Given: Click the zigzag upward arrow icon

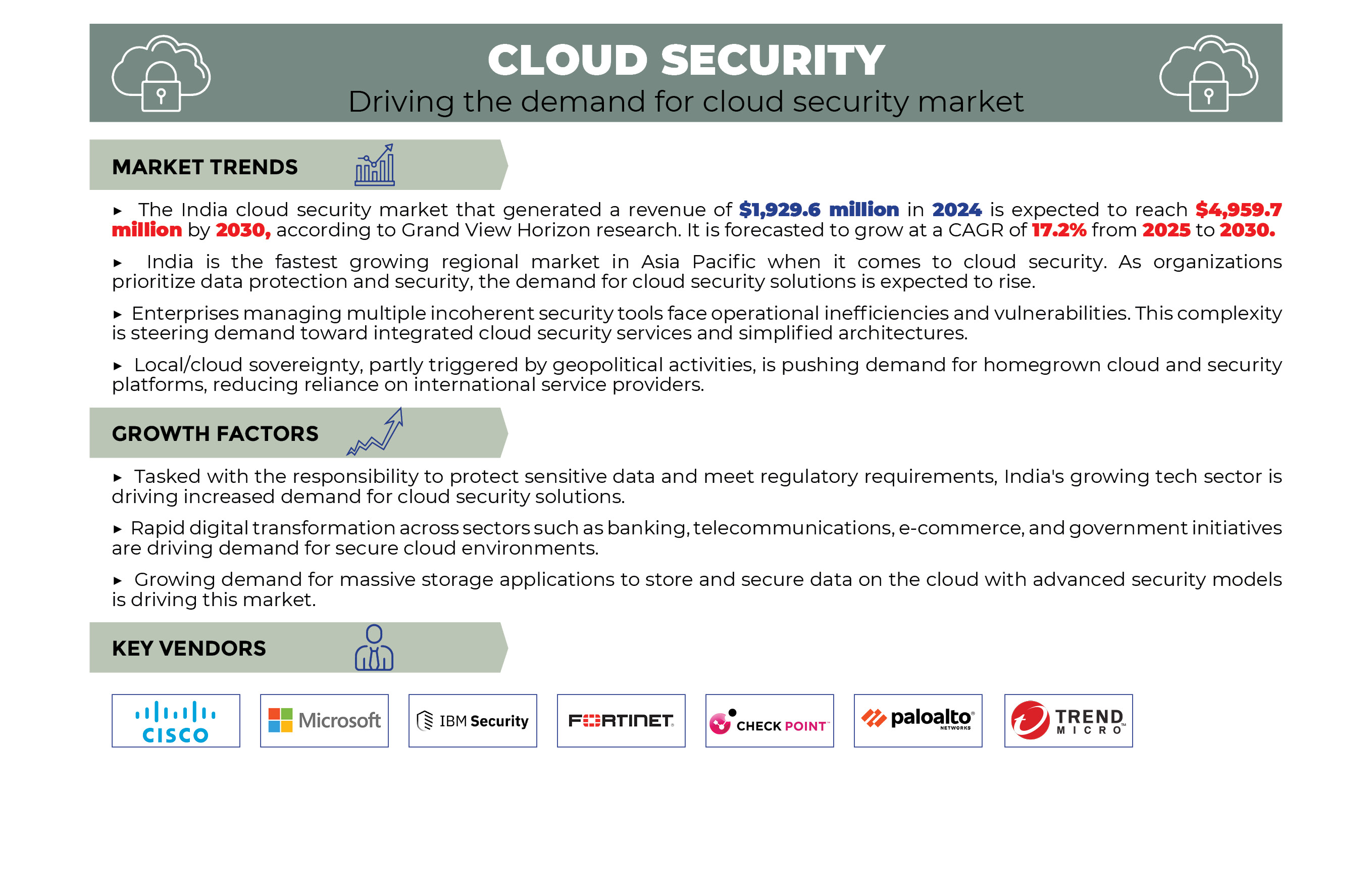Looking at the screenshot, I should 375,432.
